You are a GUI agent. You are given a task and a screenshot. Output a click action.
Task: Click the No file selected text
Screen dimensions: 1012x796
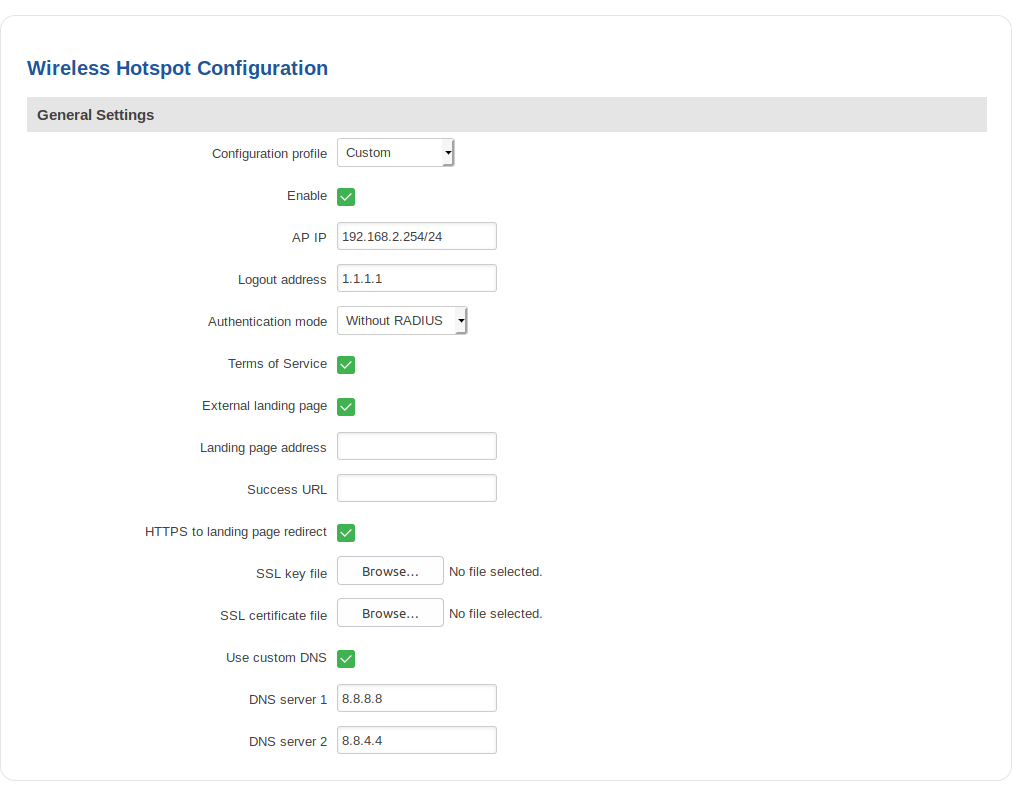coord(494,570)
